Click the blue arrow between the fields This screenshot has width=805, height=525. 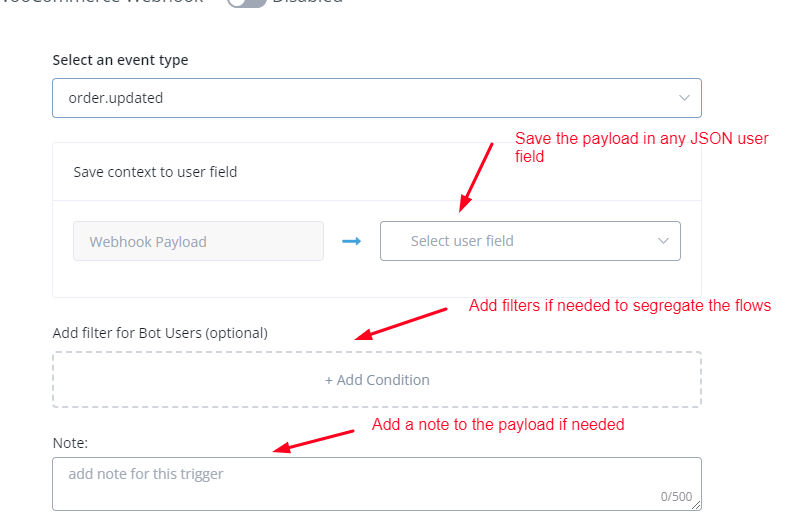351,241
